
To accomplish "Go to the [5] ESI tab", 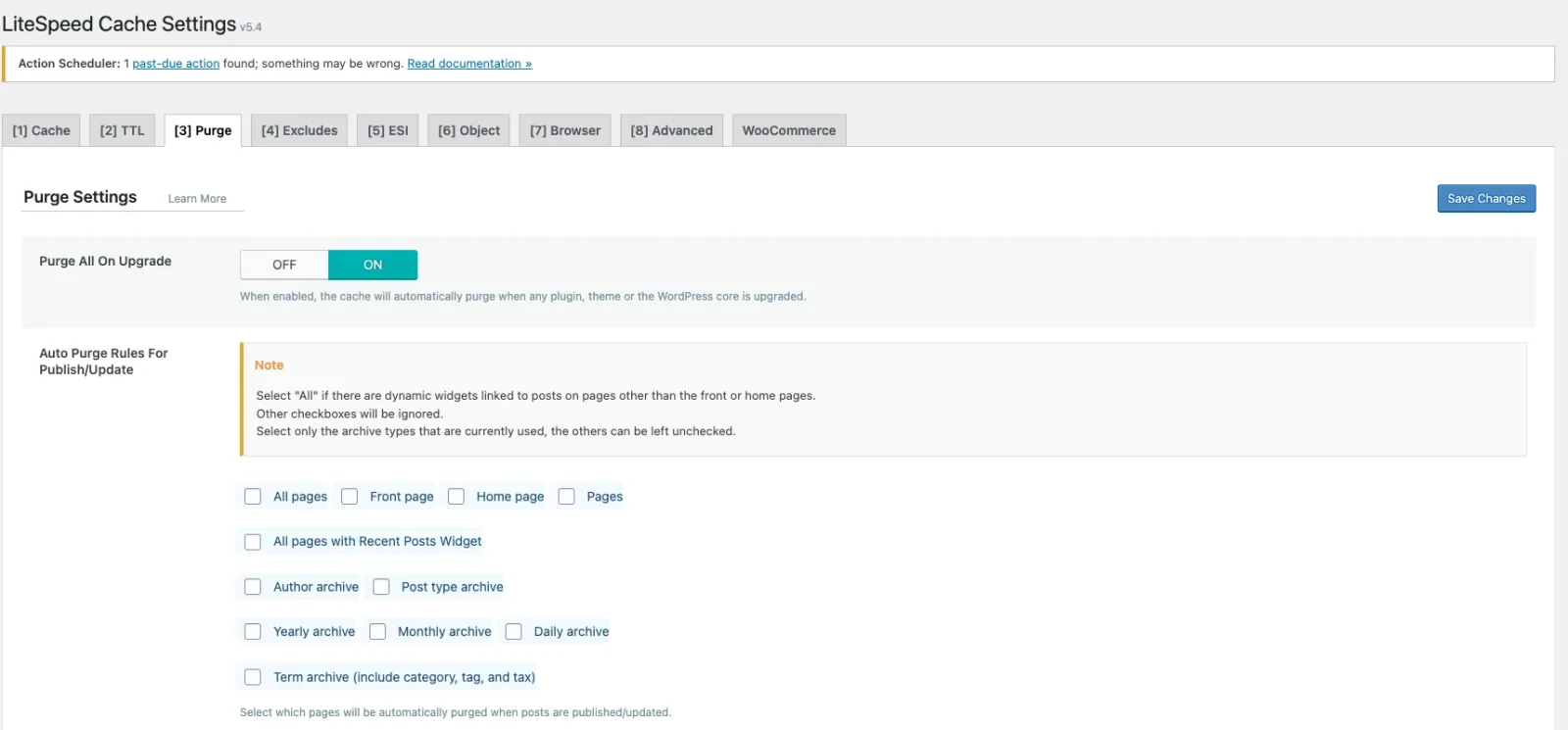I will (388, 130).
